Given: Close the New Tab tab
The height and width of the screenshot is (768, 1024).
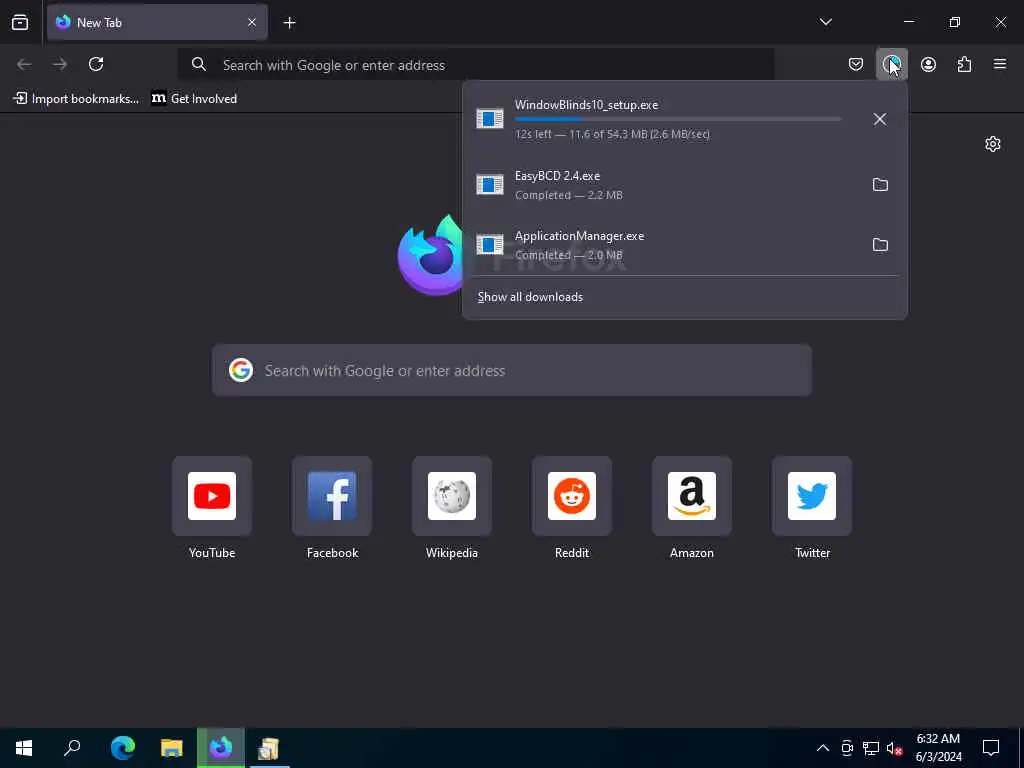Looking at the screenshot, I should point(252,22).
